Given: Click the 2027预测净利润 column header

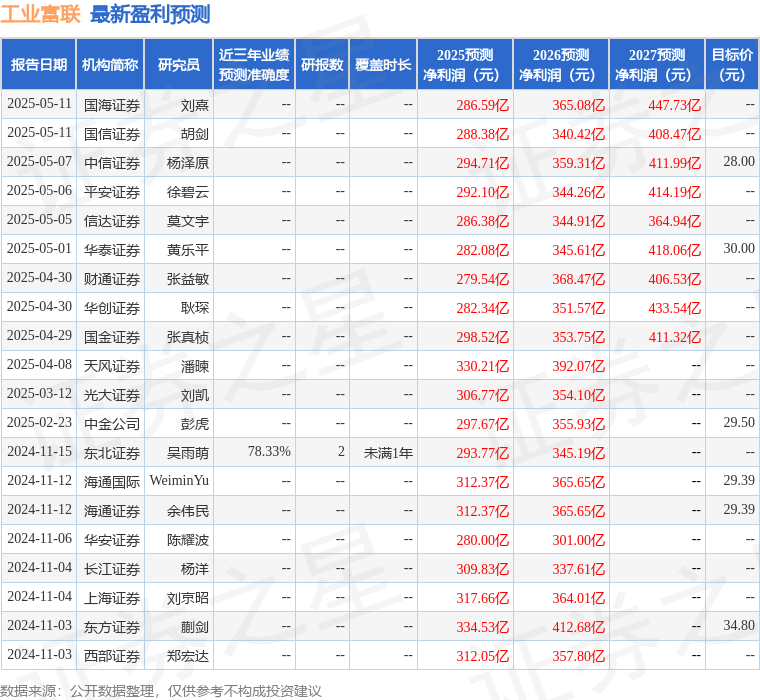Looking at the screenshot, I should (657, 65).
